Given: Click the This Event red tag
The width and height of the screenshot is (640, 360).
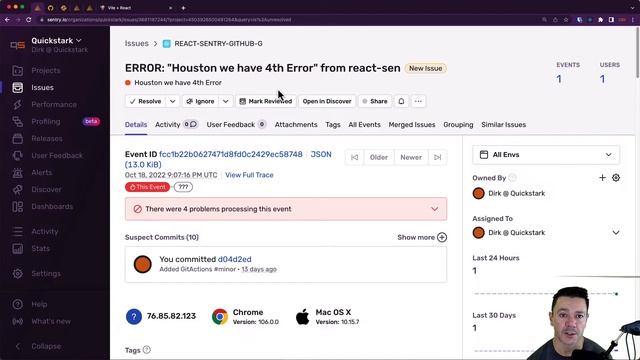Looking at the screenshot, I should 147,187.
